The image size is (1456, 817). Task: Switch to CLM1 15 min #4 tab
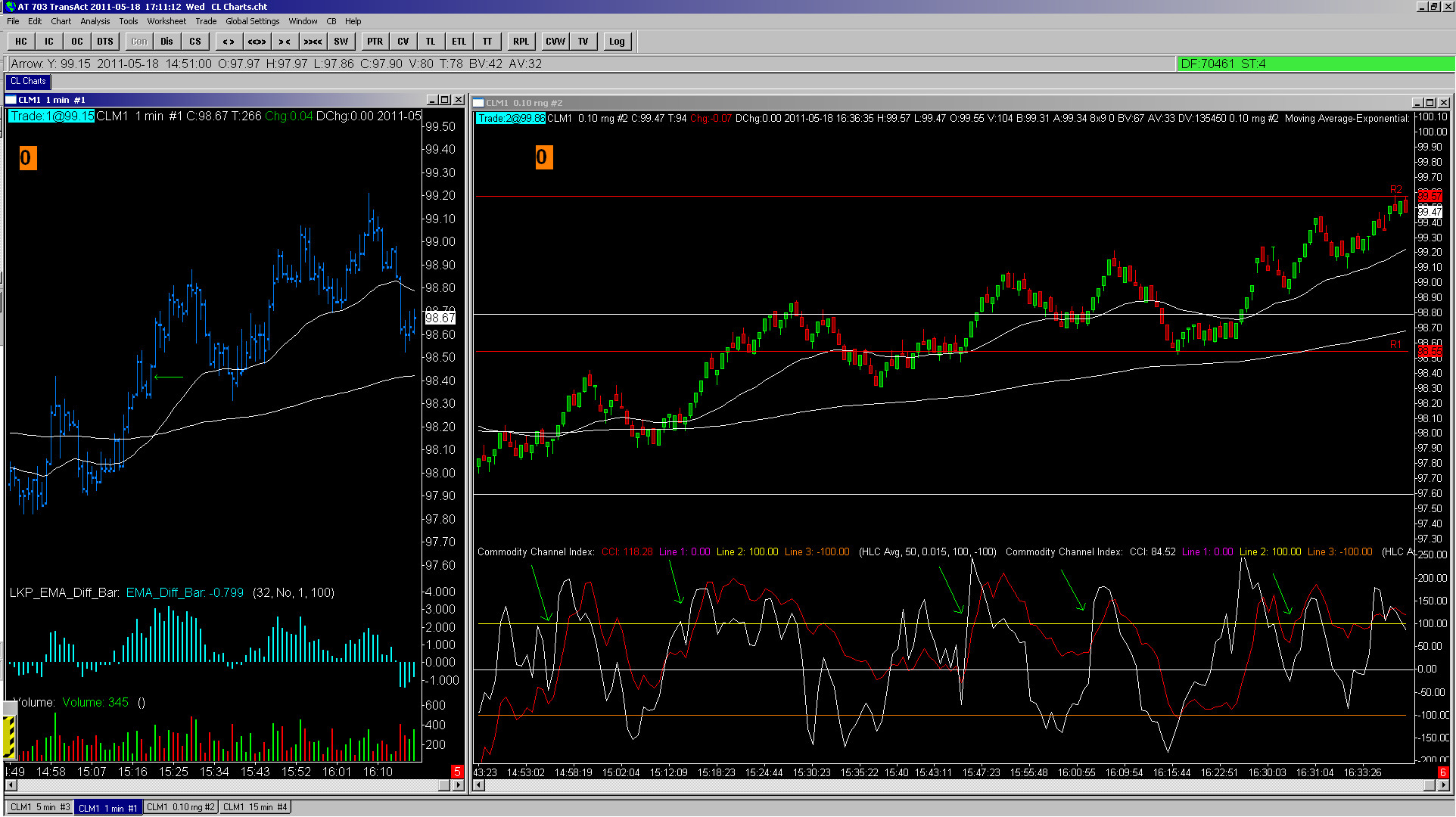(x=255, y=807)
